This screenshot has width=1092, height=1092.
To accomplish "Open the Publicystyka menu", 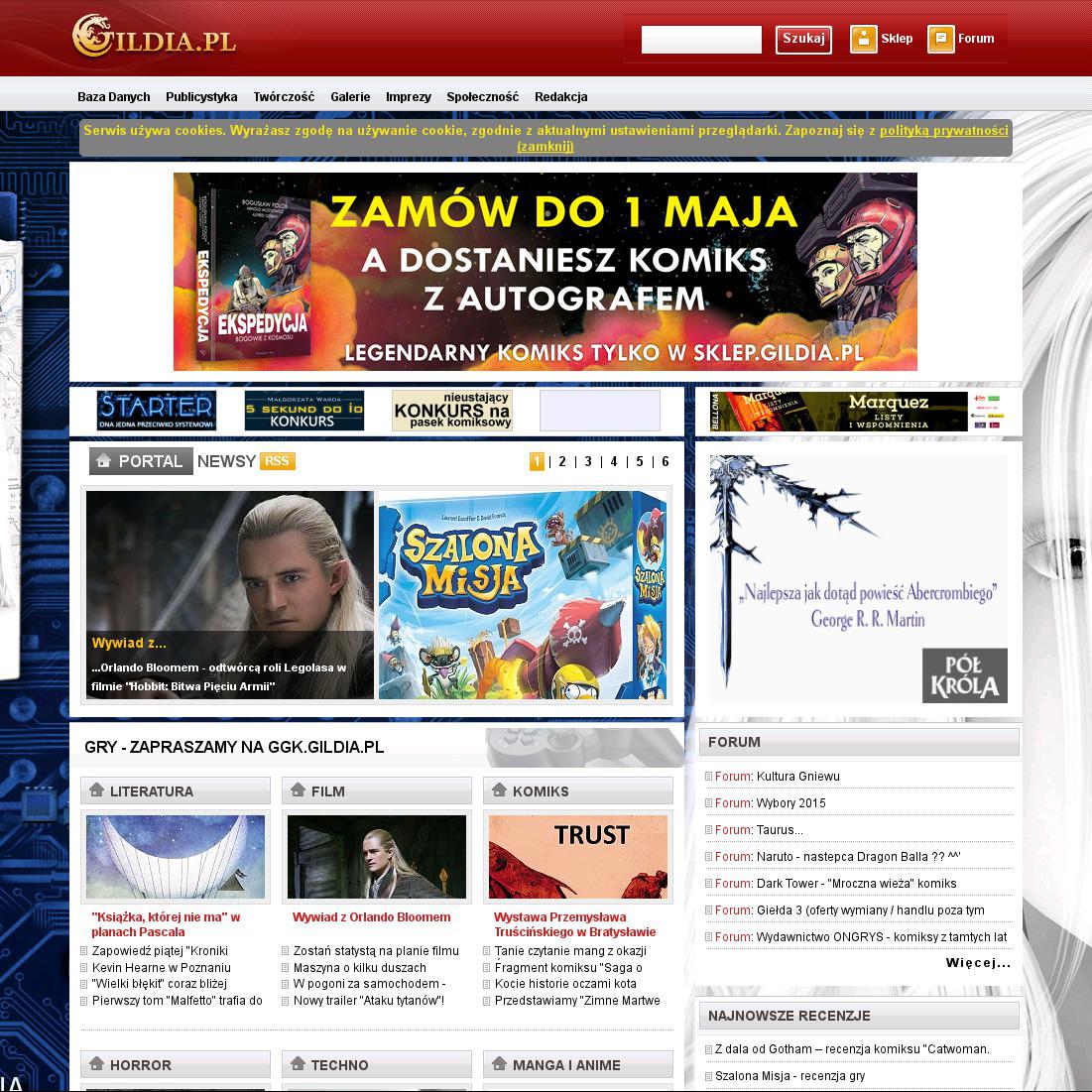I will [x=201, y=97].
